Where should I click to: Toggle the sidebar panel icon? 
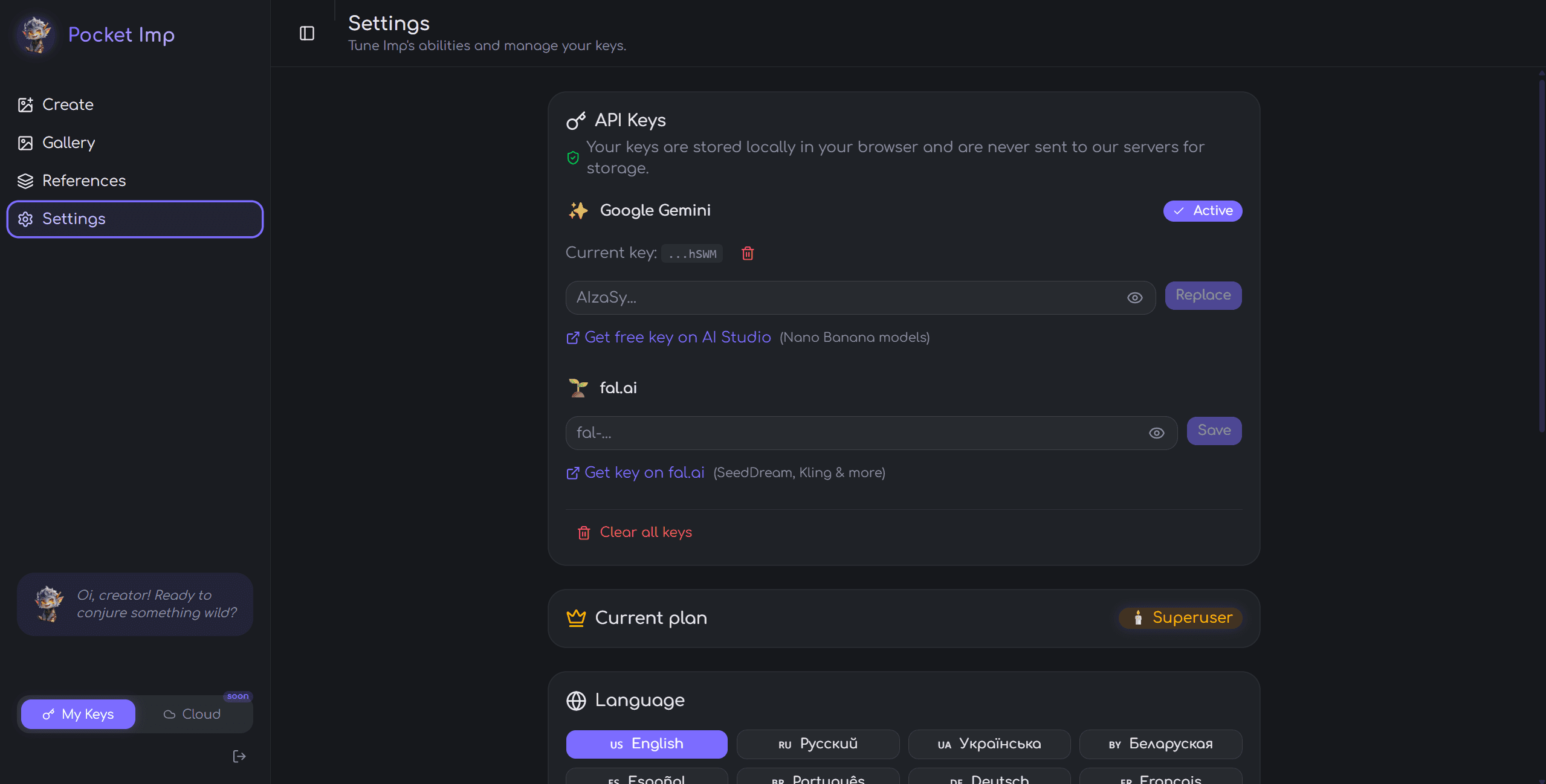point(307,33)
